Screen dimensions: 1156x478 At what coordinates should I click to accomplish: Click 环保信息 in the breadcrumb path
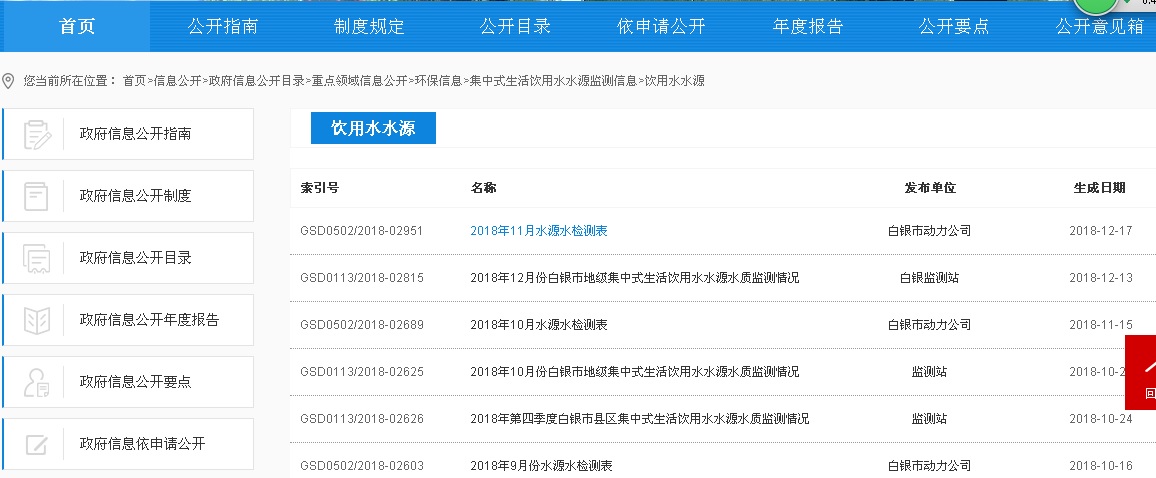click(x=438, y=81)
